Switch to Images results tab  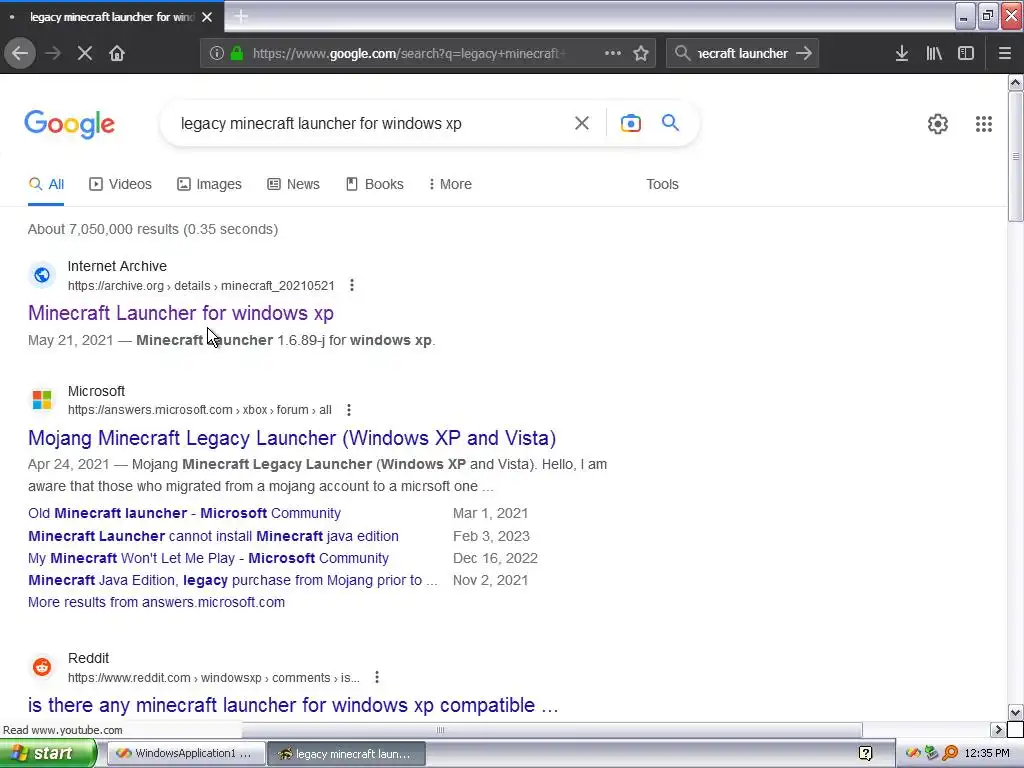(x=209, y=184)
